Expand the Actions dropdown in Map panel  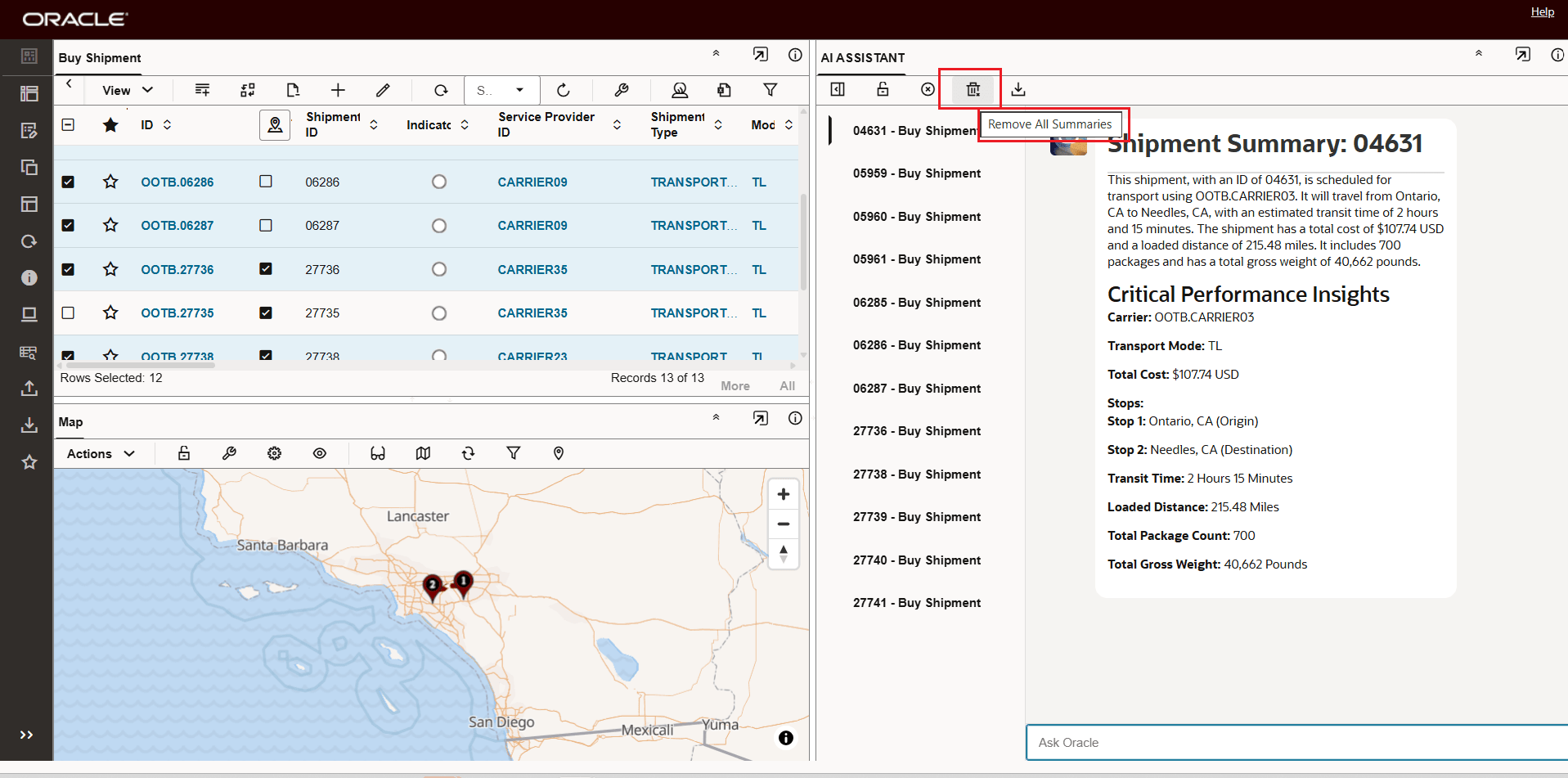[x=101, y=453]
